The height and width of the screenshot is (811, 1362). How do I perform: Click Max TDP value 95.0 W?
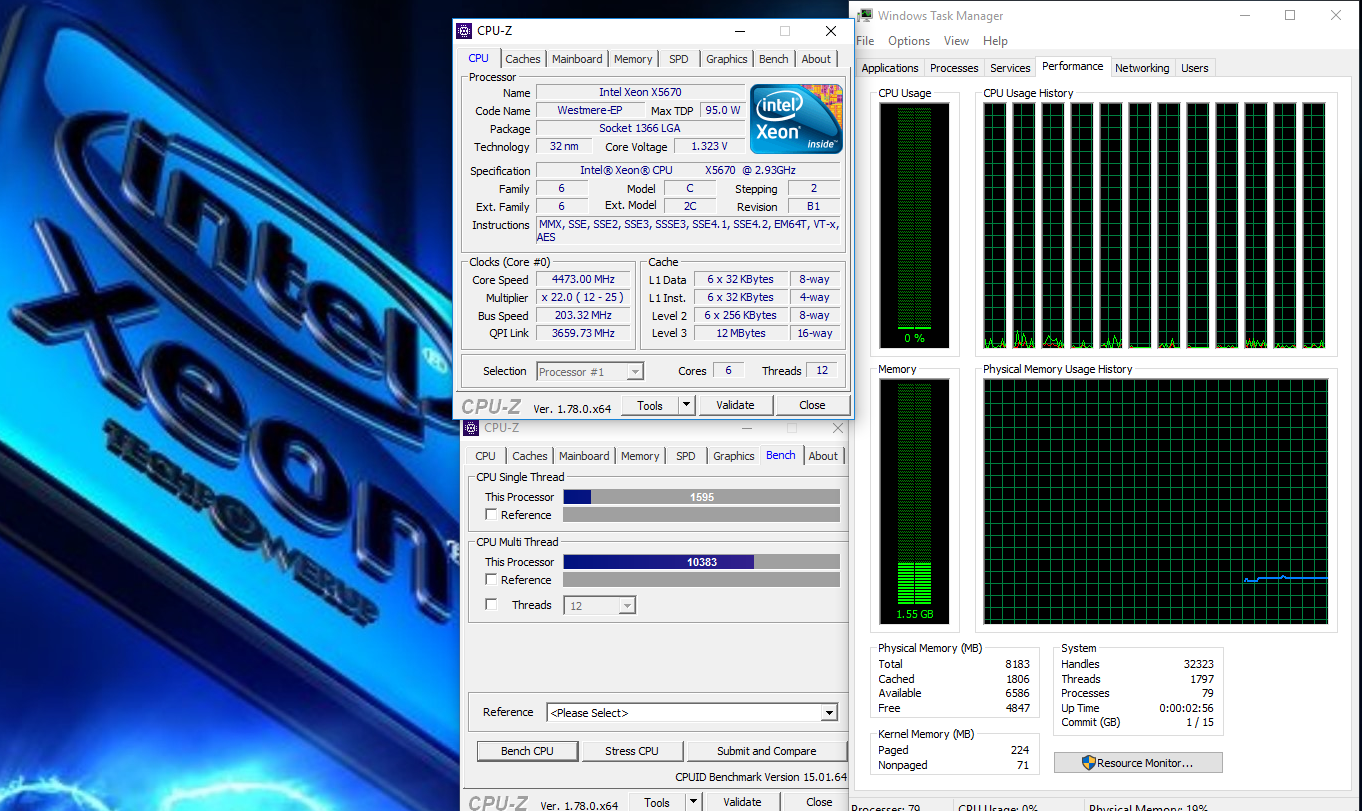[722, 110]
